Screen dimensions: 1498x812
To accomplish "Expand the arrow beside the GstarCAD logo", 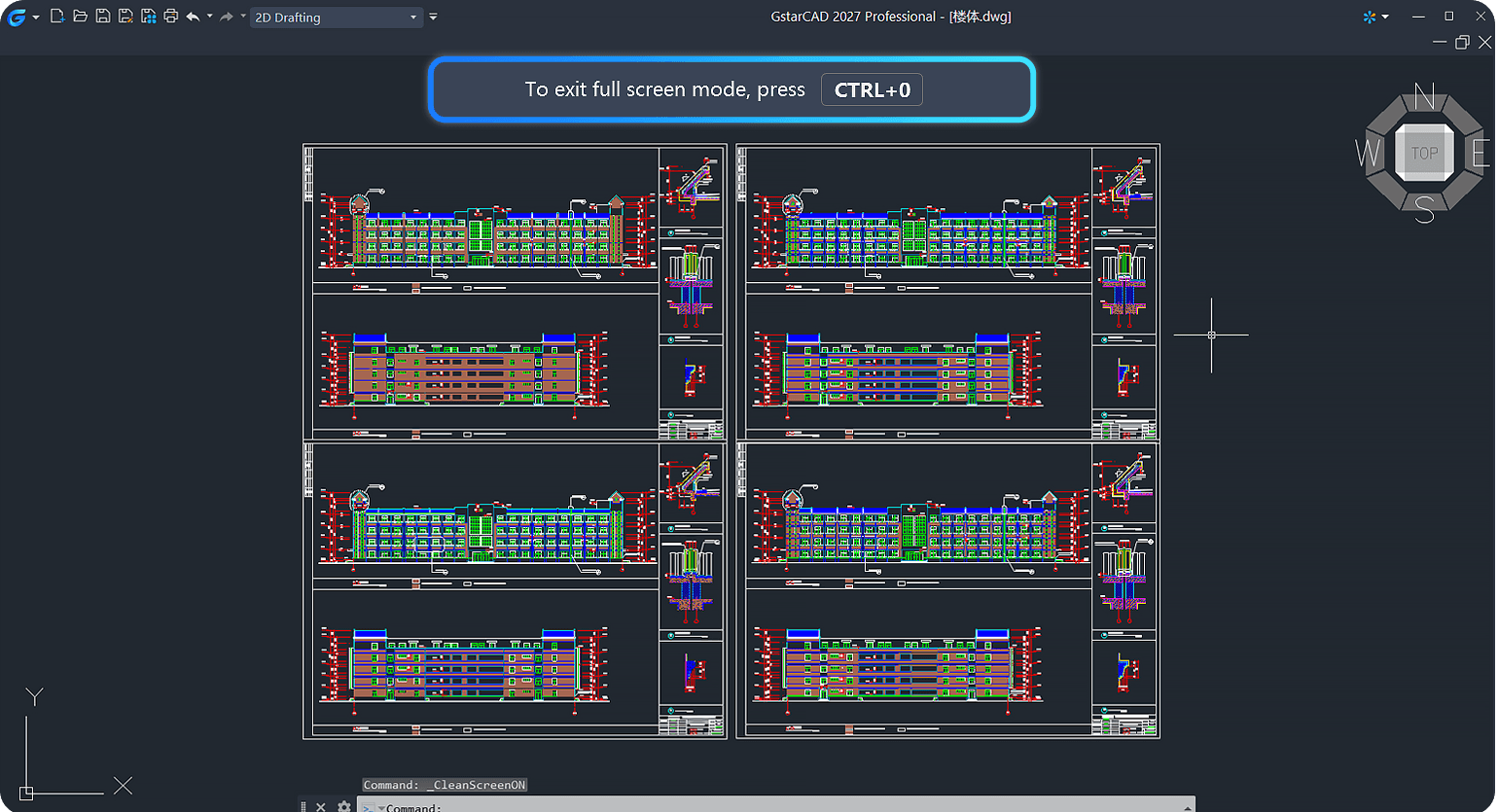I will click(x=36, y=18).
